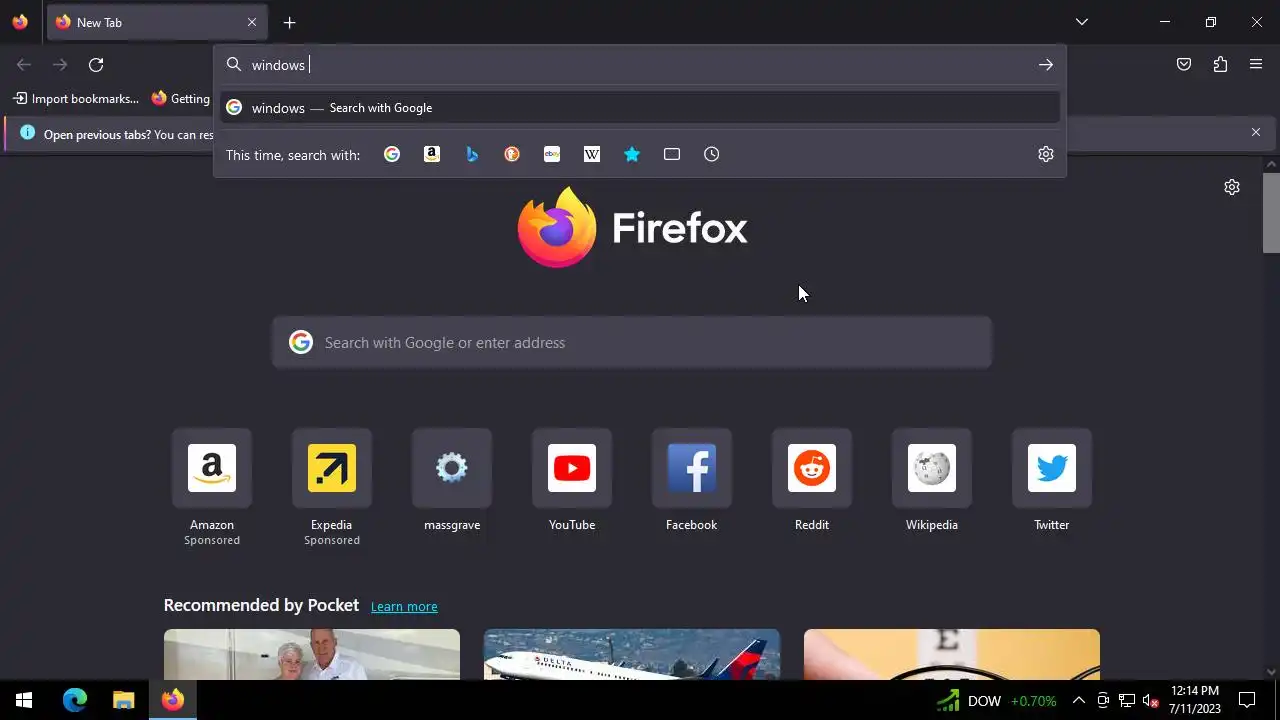
Task: Click Import bookmarks toolbar item
Action: (76, 98)
